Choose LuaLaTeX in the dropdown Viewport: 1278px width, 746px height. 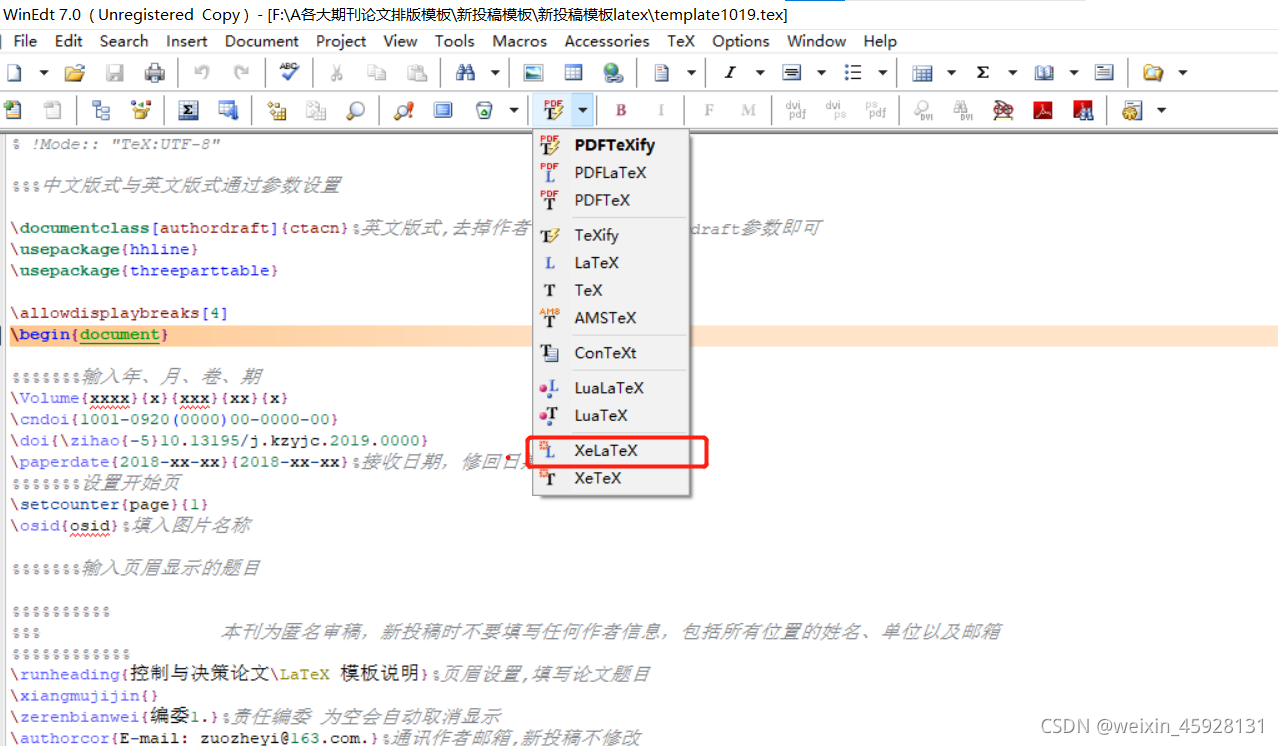(x=611, y=388)
